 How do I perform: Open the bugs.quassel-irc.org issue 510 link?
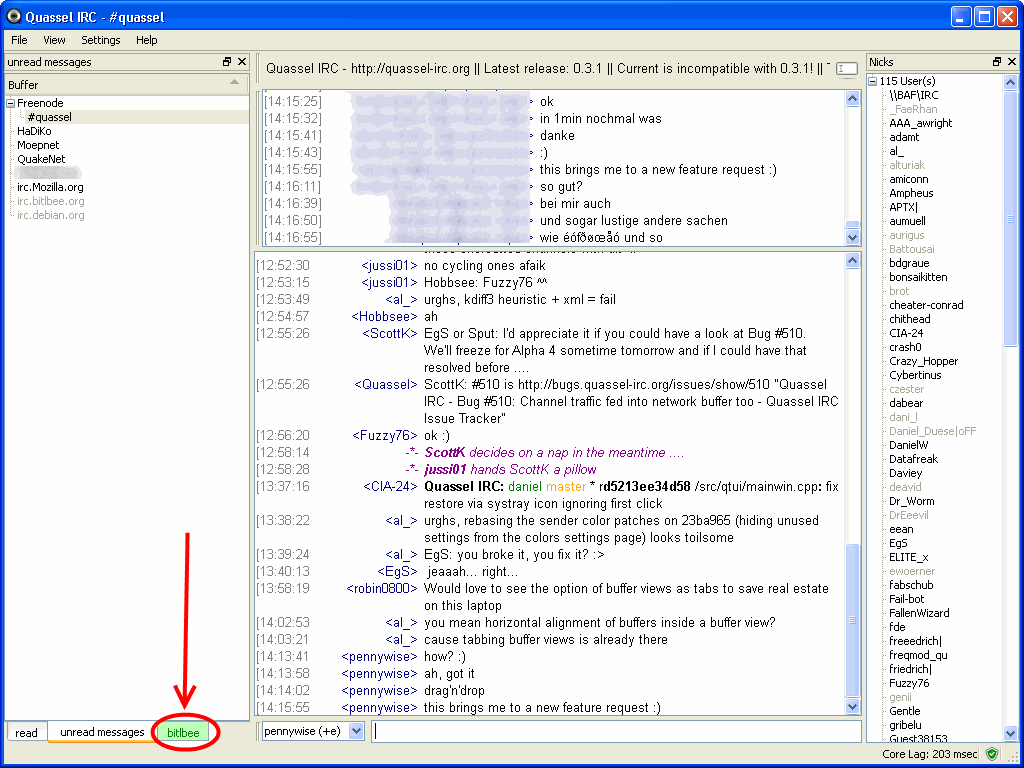point(643,384)
